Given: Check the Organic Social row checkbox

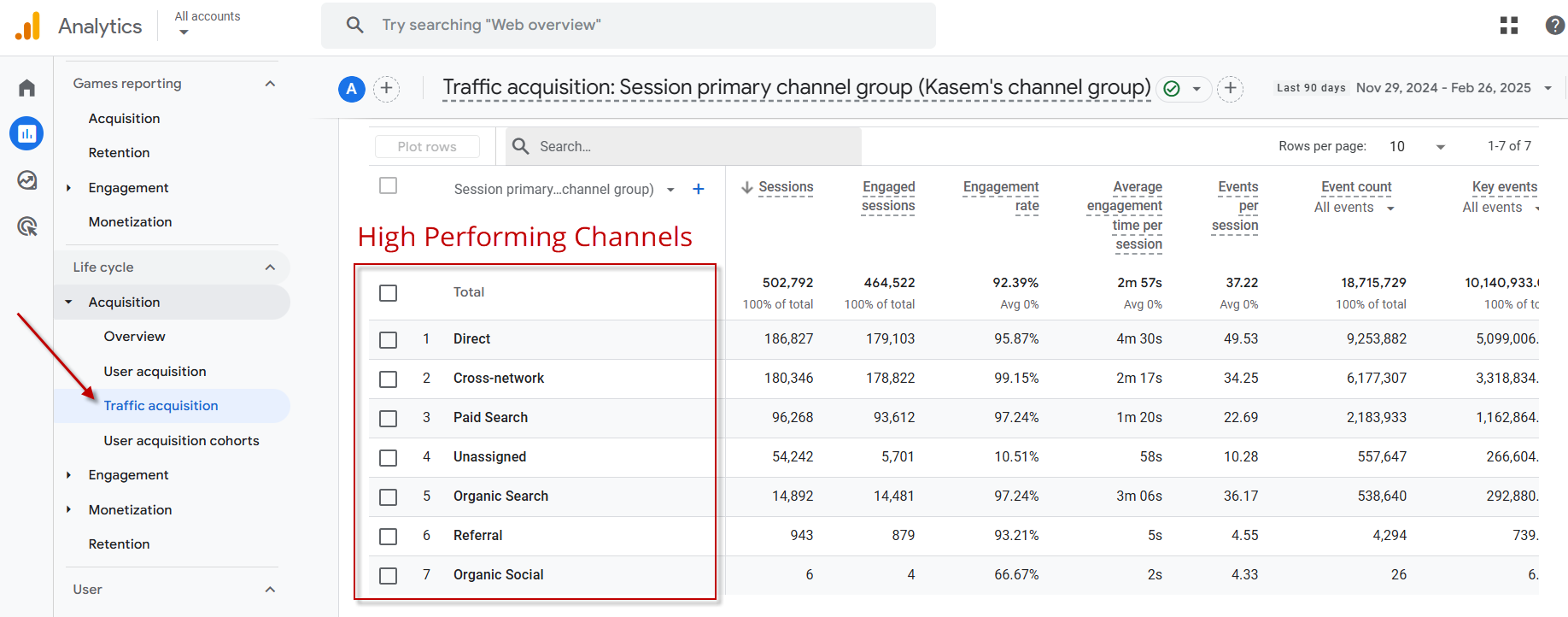Looking at the screenshot, I should click(x=389, y=576).
